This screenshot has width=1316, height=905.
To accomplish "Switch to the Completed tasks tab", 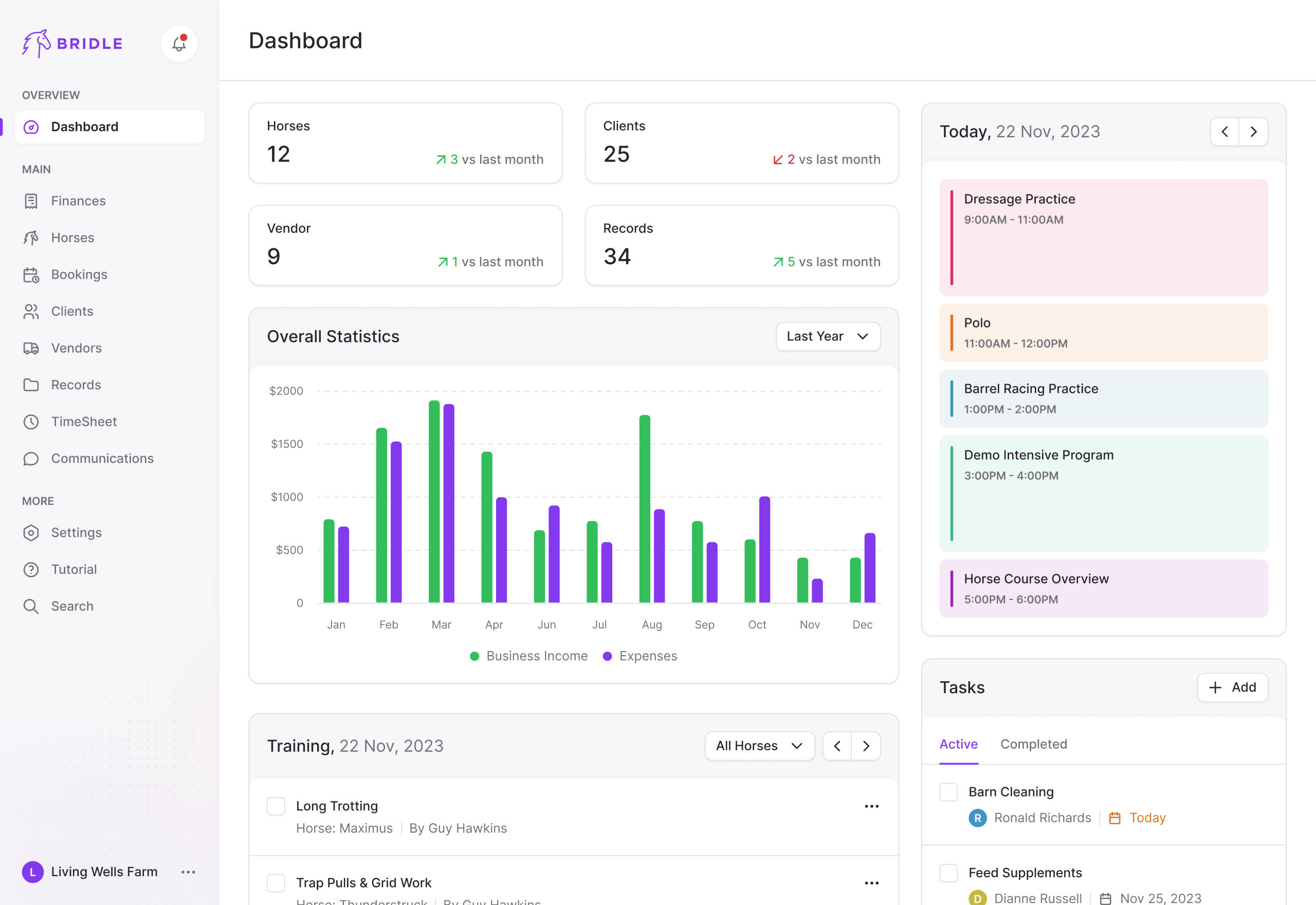I will [x=1033, y=745].
